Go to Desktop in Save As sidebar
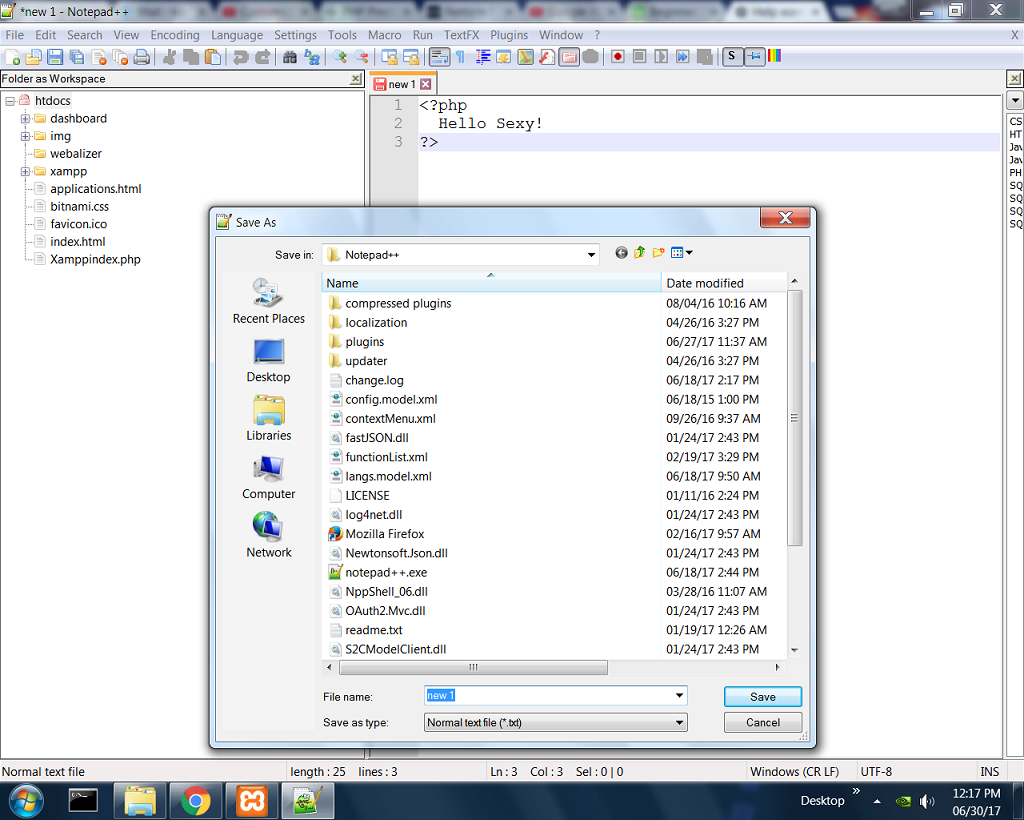1024x820 pixels. tap(268, 360)
